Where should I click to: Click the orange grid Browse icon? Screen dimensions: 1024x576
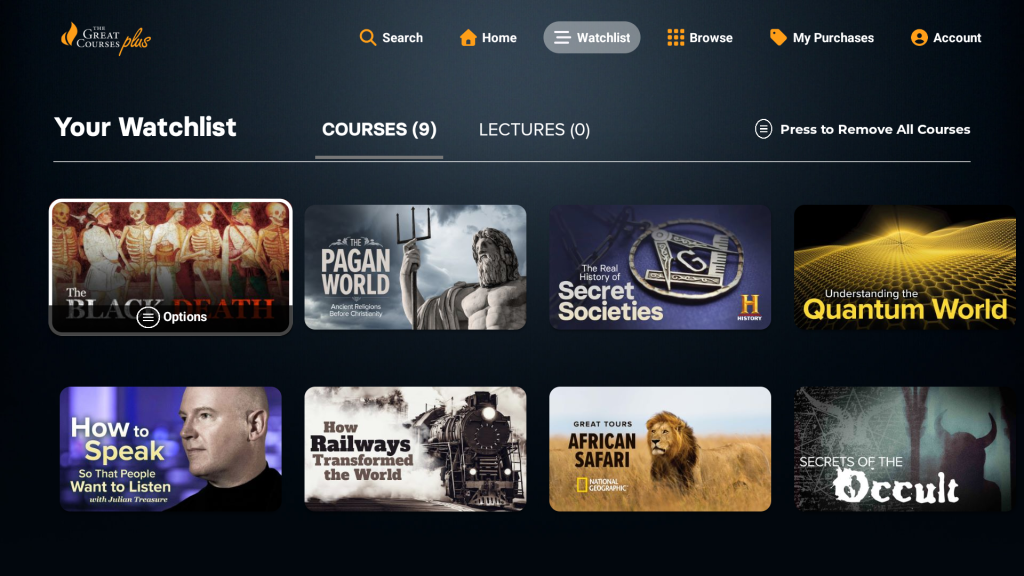[x=675, y=38]
